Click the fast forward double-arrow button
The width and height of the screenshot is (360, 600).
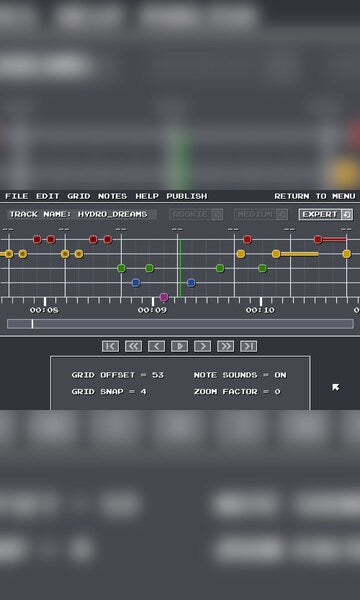225,346
